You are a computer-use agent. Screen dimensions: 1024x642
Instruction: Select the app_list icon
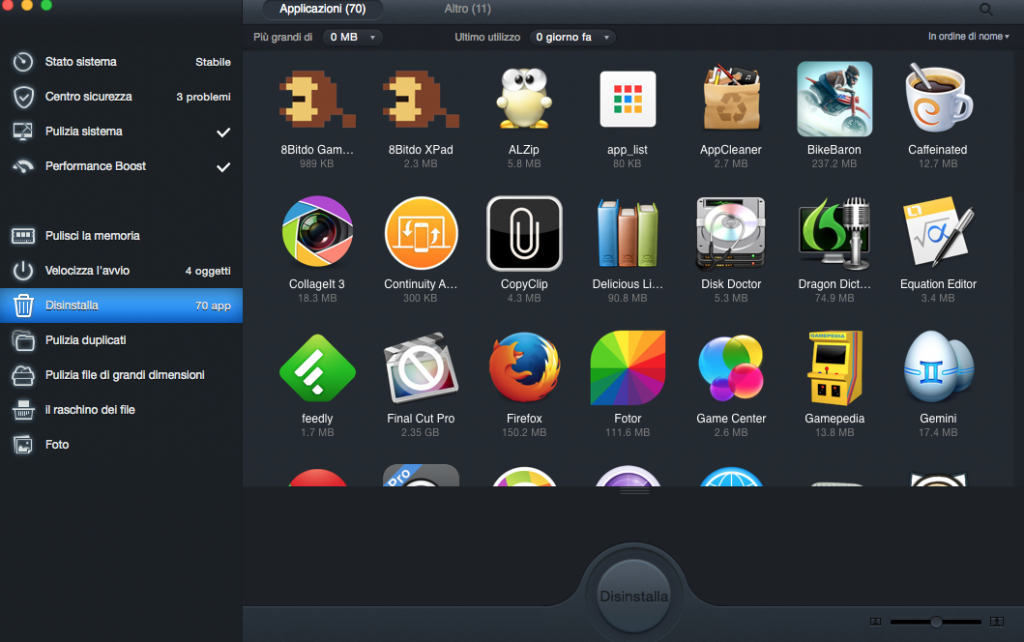(628, 99)
